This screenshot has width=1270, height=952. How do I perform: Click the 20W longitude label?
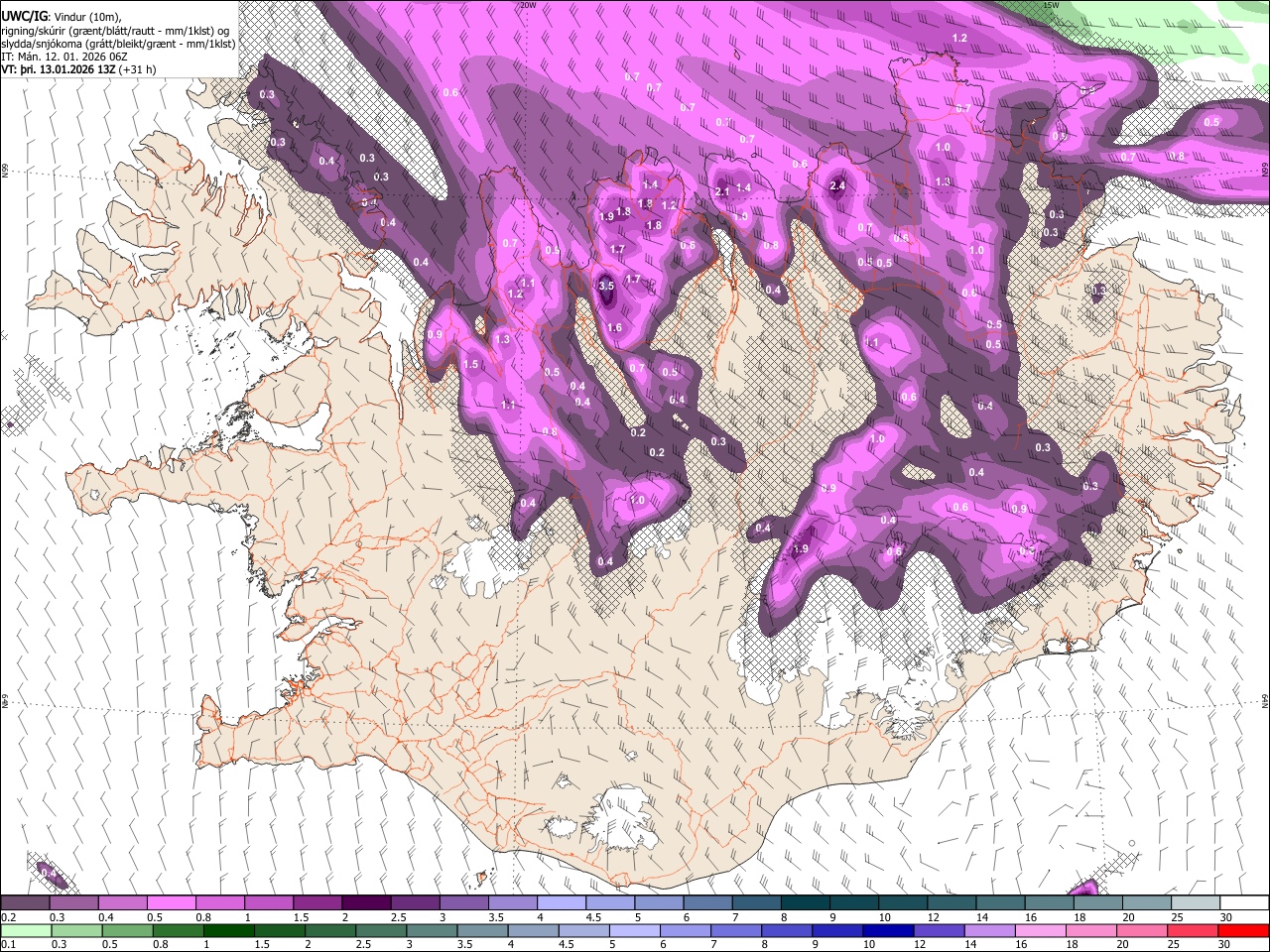(529, 5)
